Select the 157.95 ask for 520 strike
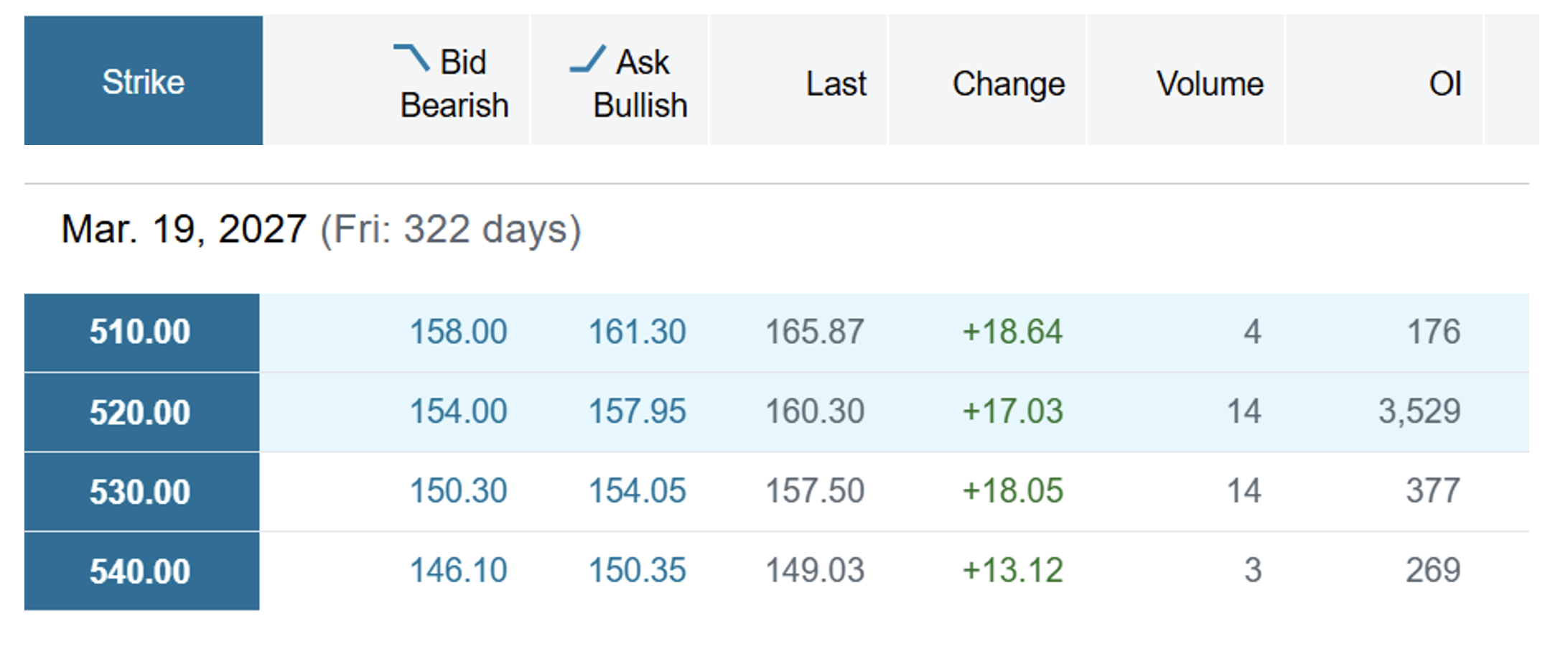Screen dimensions: 1568x649 click(x=637, y=412)
